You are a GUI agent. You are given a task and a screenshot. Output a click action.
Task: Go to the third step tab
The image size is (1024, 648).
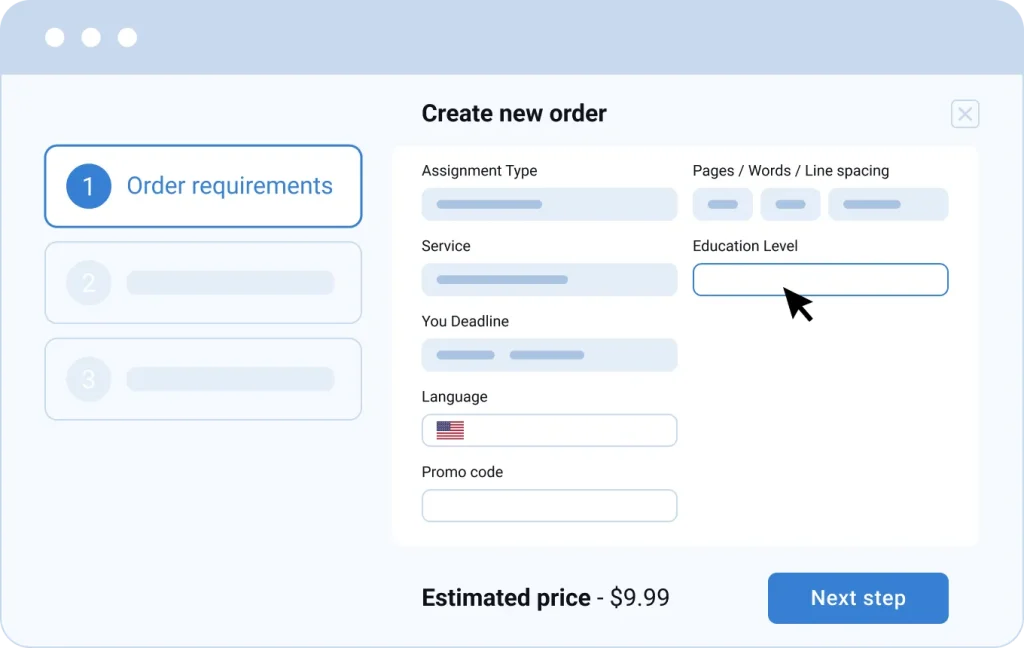click(x=203, y=379)
